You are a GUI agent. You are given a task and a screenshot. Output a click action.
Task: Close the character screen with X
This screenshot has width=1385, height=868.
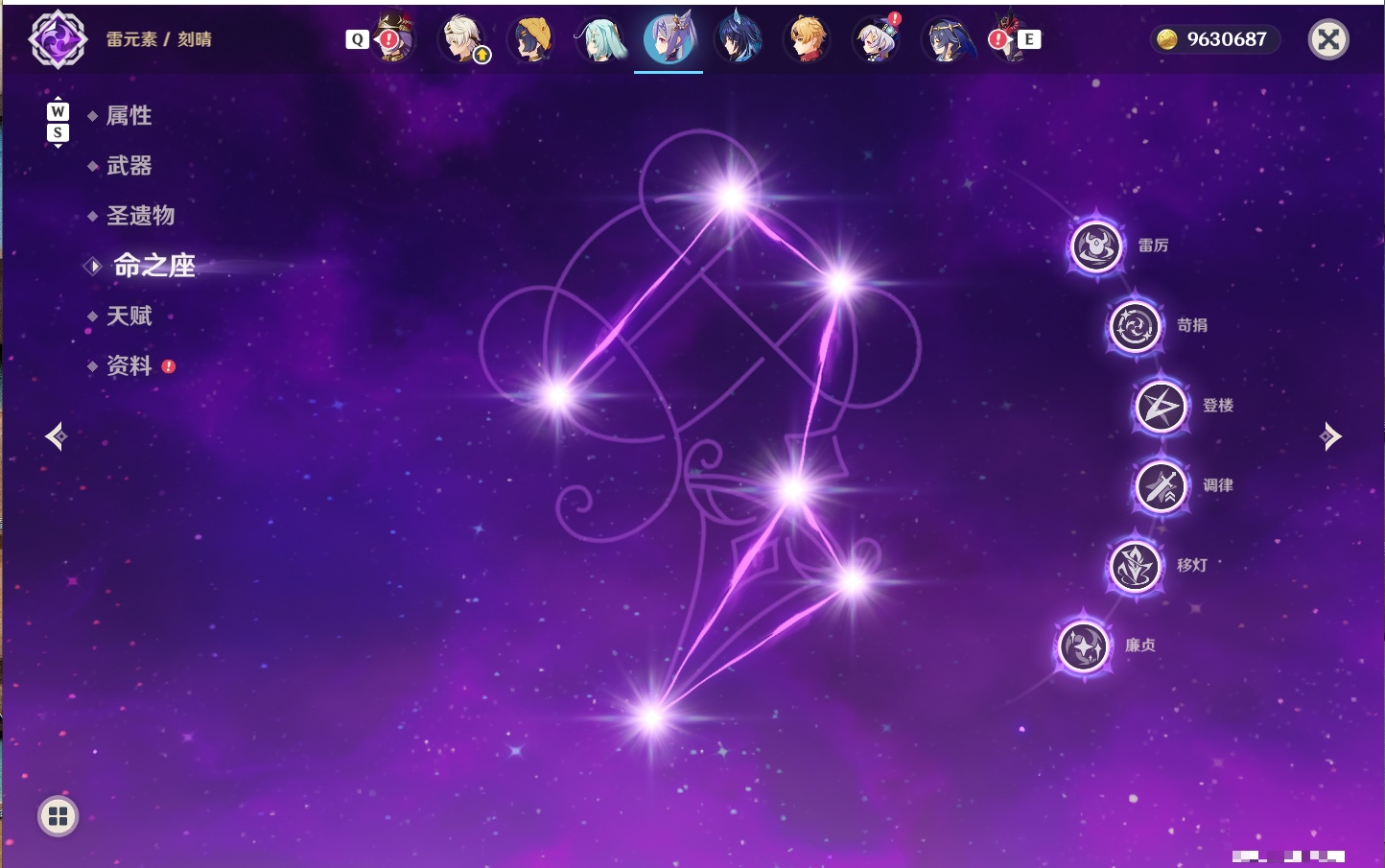pos(1328,39)
